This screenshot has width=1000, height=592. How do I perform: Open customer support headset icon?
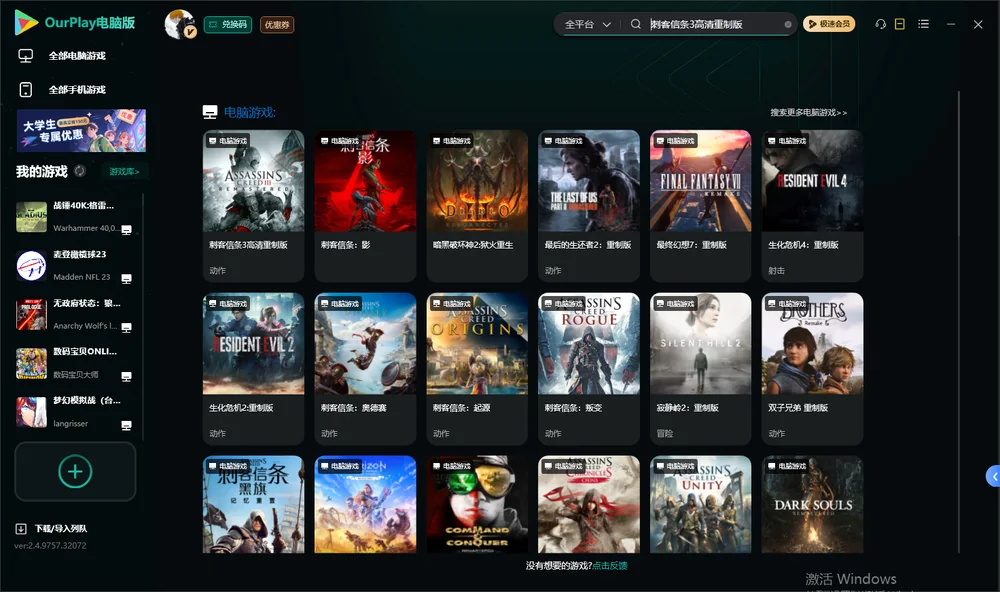coord(881,24)
